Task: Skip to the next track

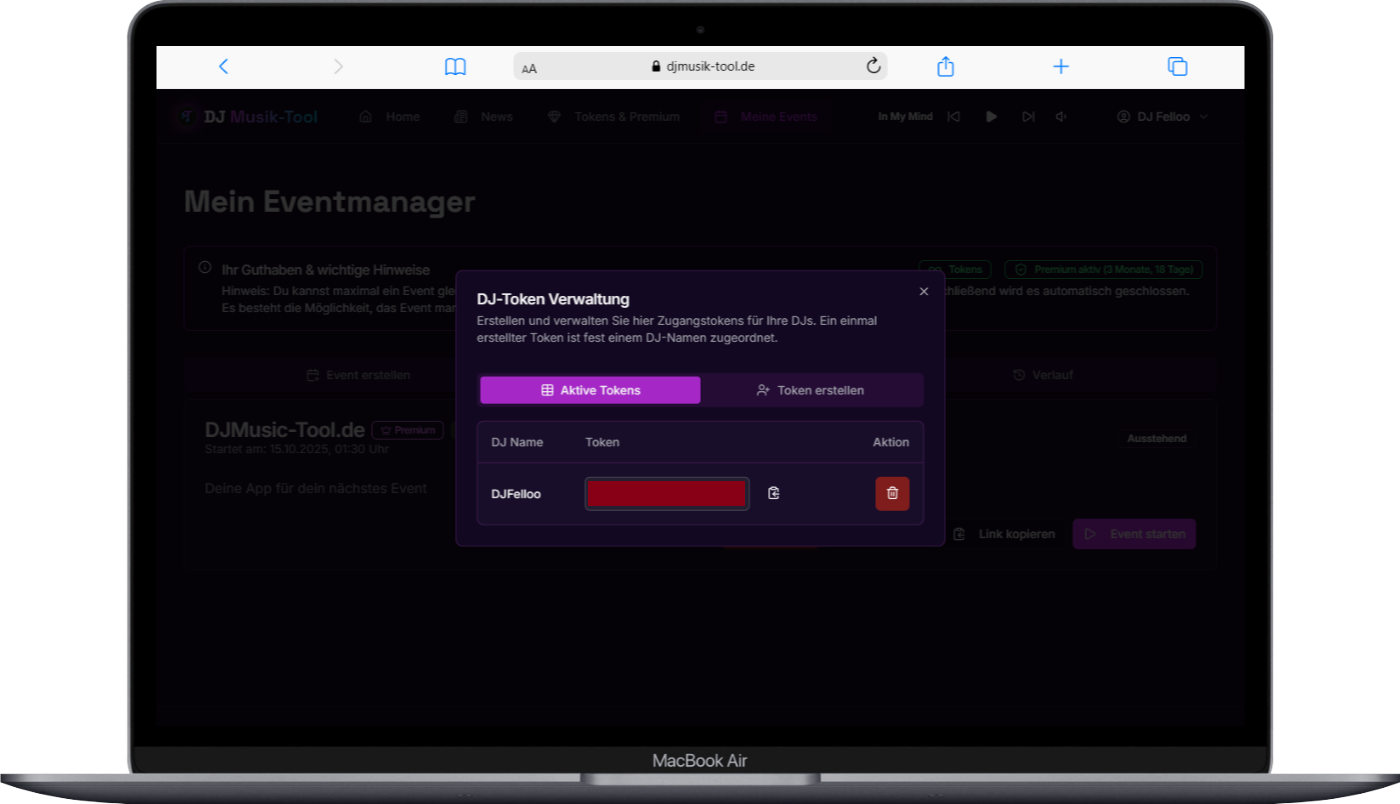Action: click(1028, 116)
